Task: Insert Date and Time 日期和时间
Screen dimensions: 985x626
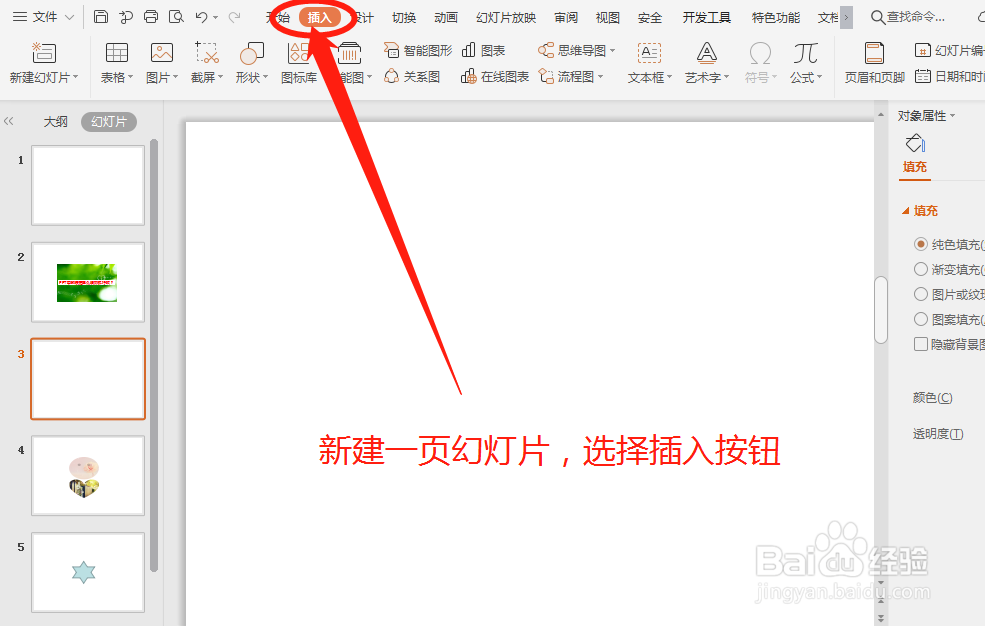Action: coord(949,77)
